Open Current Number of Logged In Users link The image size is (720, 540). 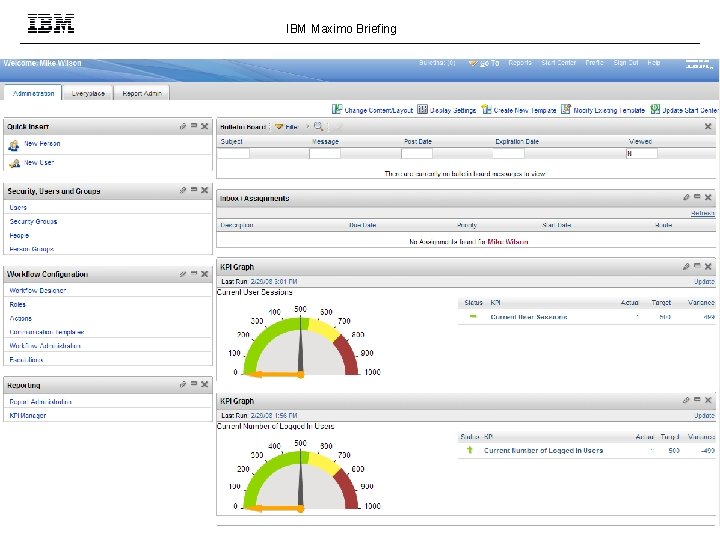[x=543, y=450]
